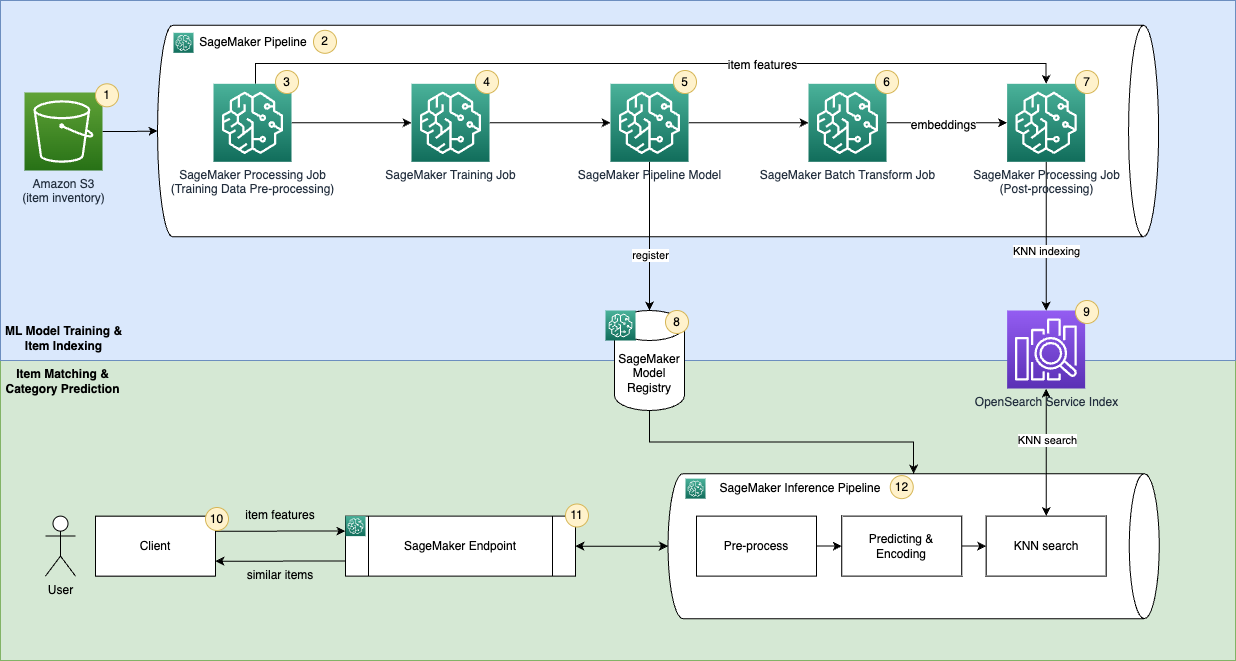Click the 'embeddings' arrow label
The height and width of the screenshot is (661, 1236).
[x=941, y=125]
